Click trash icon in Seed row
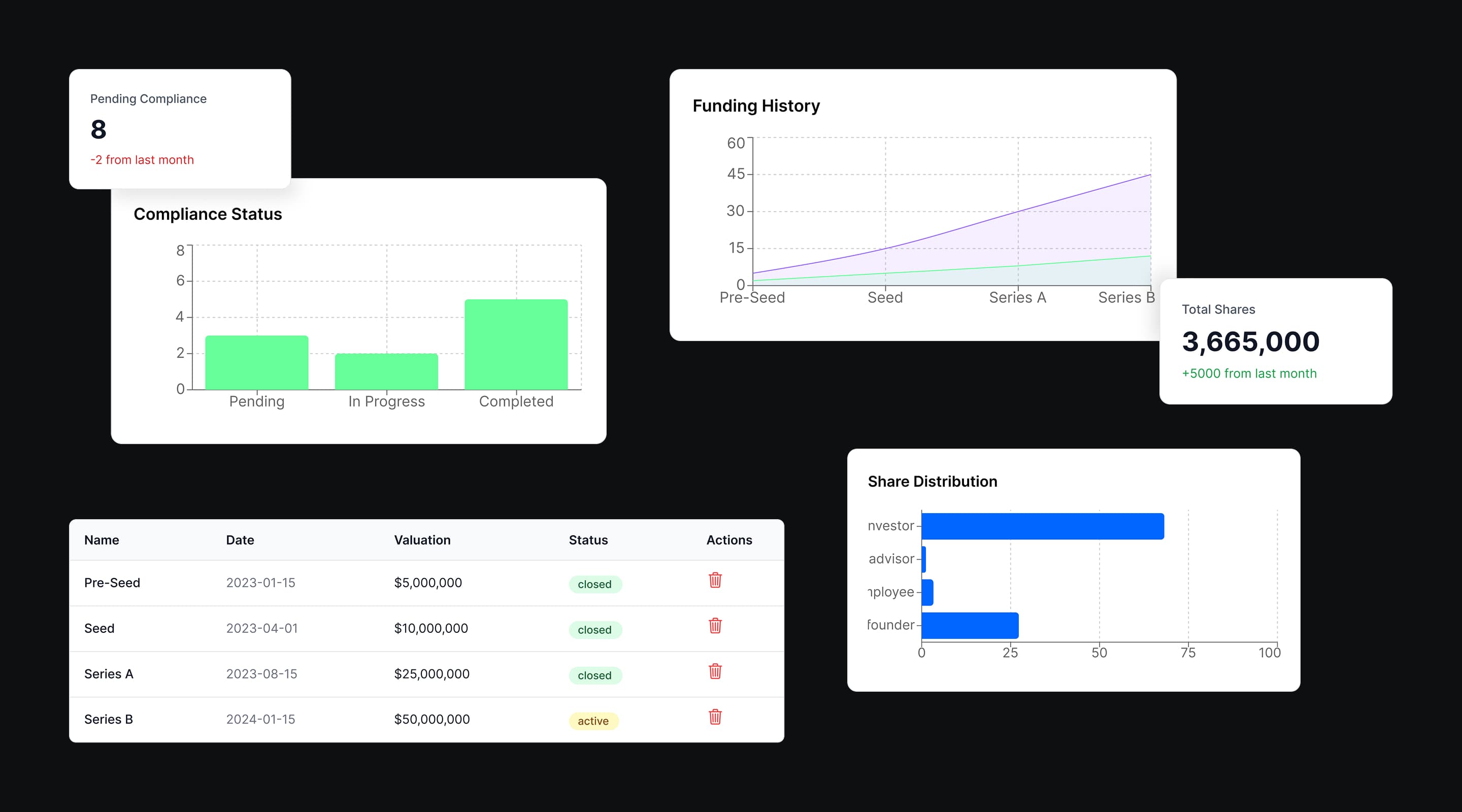The height and width of the screenshot is (812, 1462). pyautogui.click(x=715, y=625)
